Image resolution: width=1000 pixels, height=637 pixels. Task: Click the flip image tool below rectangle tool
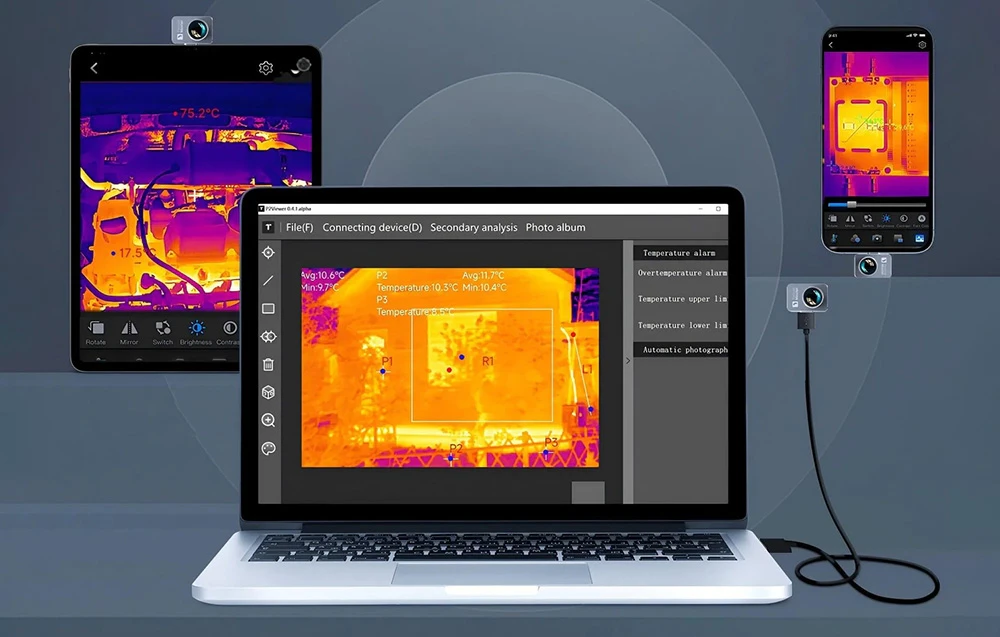pos(268,337)
